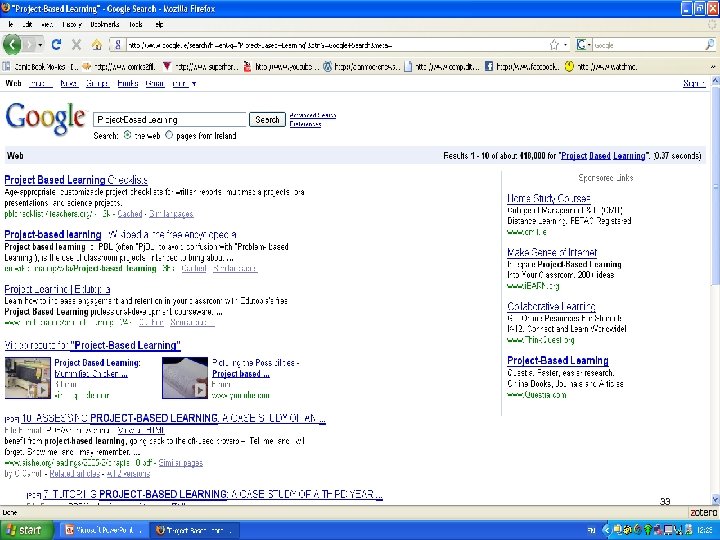Open the address bar history dropdown
This screenshot has width=720, height=540.
tap(566, 45)
